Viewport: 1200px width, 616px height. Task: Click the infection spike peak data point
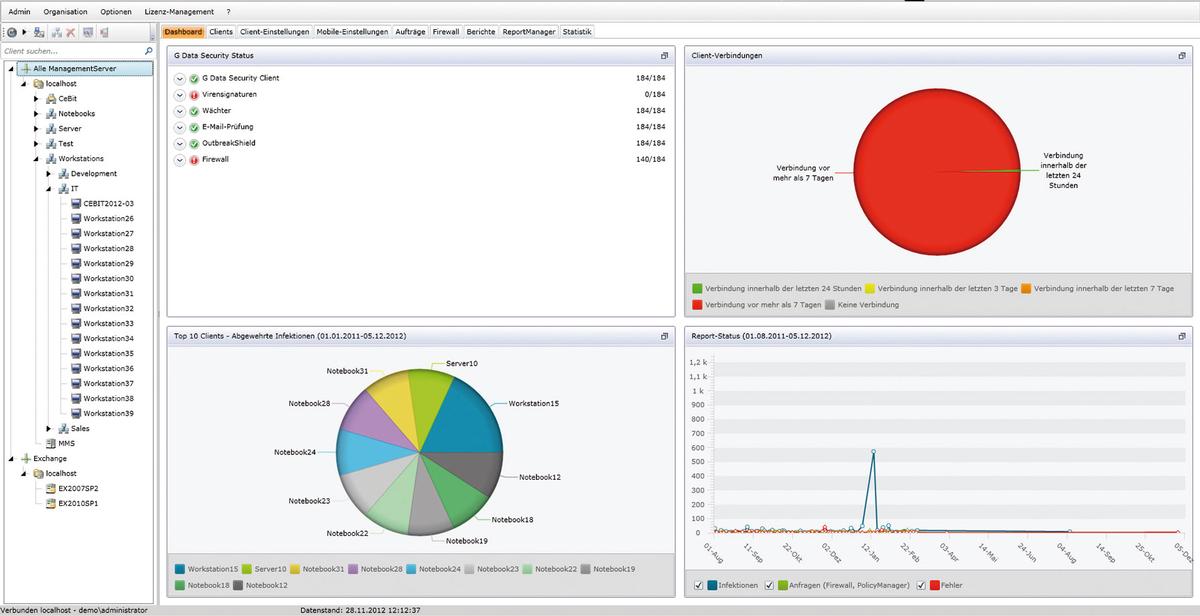(873, 452)
